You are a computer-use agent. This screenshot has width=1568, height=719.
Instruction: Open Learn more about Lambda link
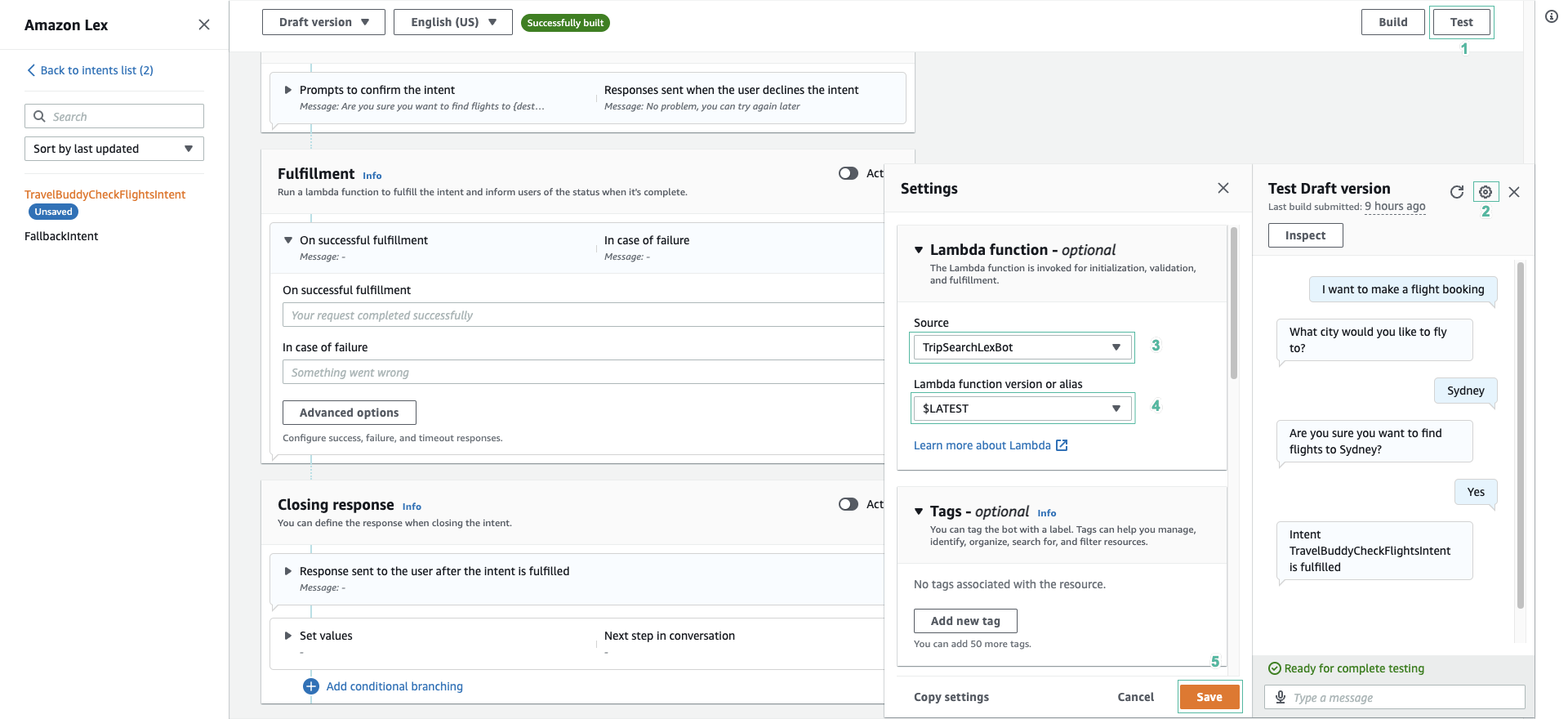tap(982, 445)
